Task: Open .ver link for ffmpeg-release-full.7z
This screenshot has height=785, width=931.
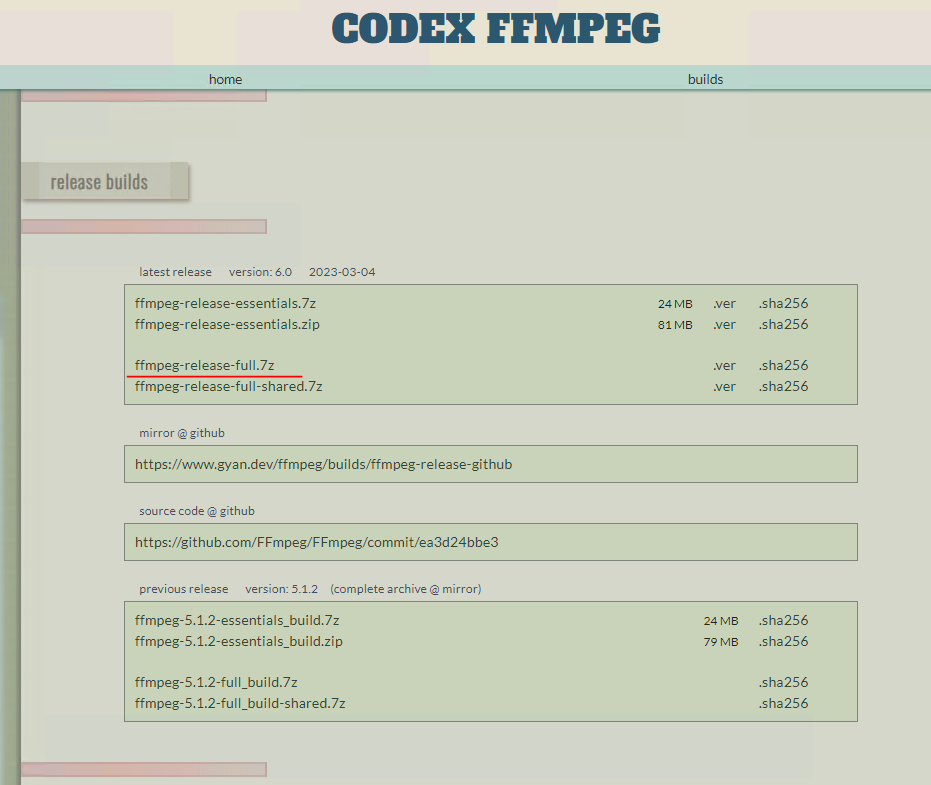Action: coord(724,366)
